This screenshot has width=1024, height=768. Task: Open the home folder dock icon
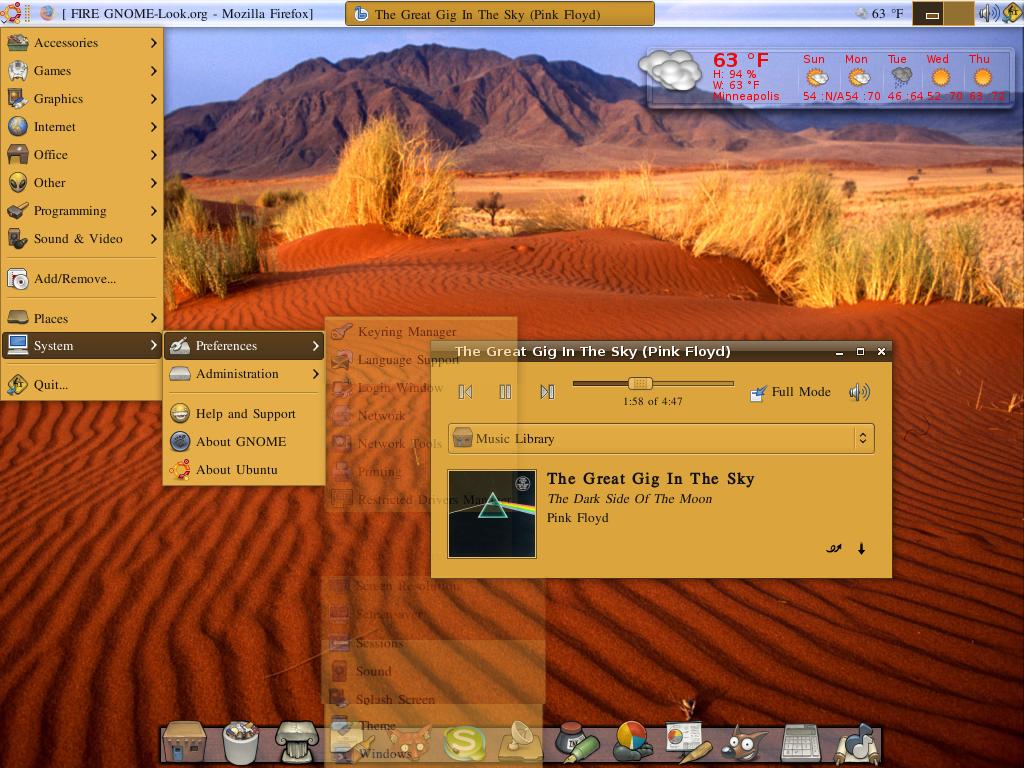(x=184, y=742)
